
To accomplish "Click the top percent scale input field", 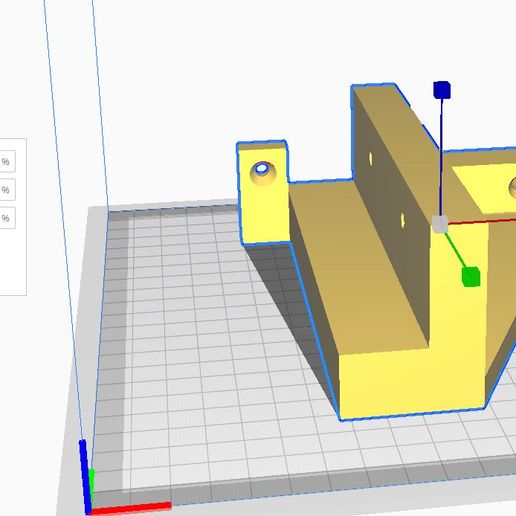I will pos(7,162).
